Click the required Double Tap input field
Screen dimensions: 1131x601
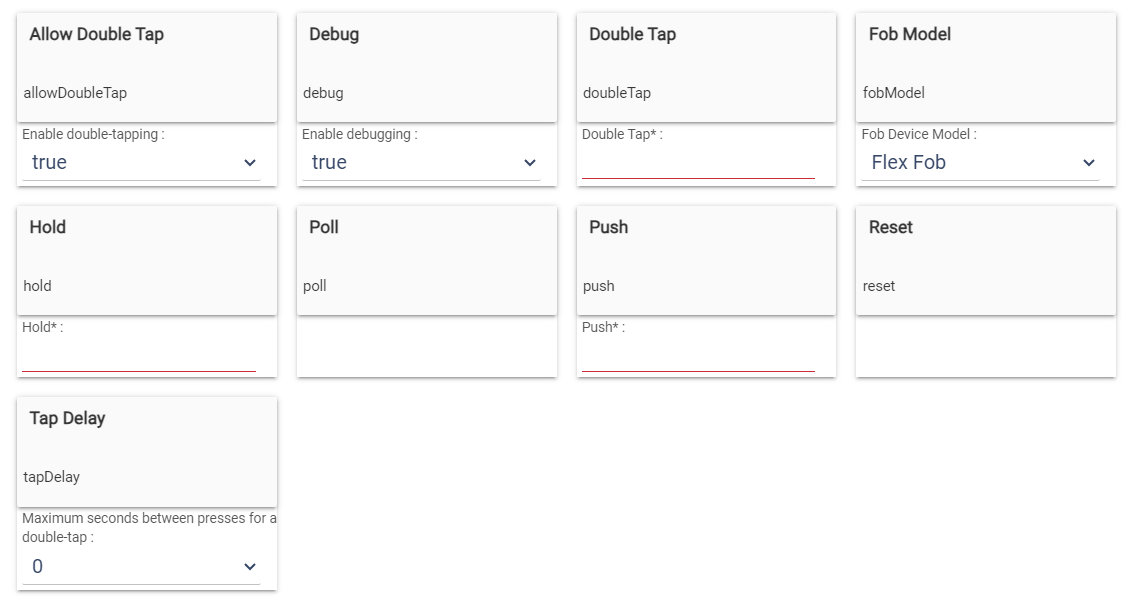point(700,163)
